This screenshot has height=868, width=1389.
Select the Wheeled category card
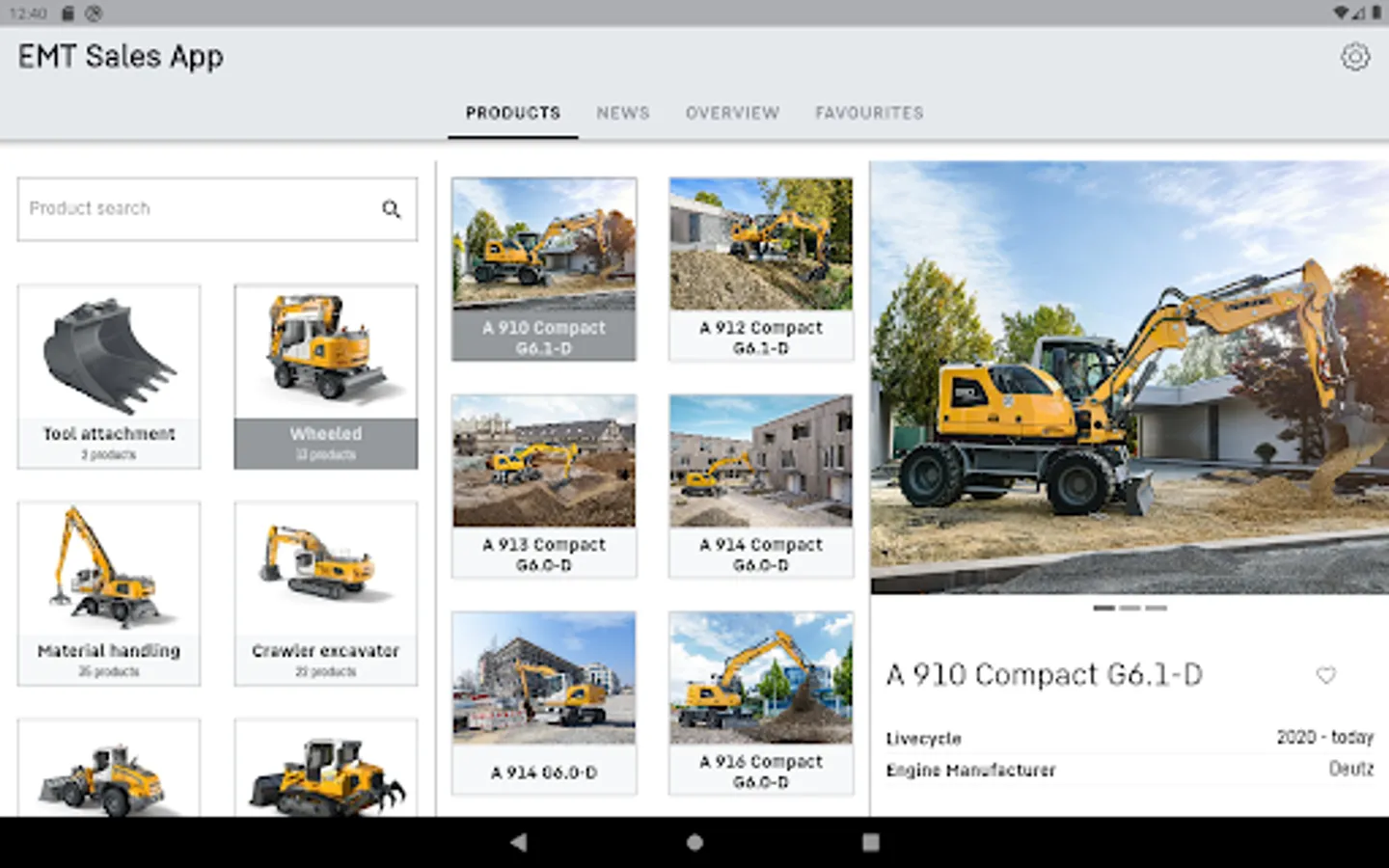tap(326, 376)
